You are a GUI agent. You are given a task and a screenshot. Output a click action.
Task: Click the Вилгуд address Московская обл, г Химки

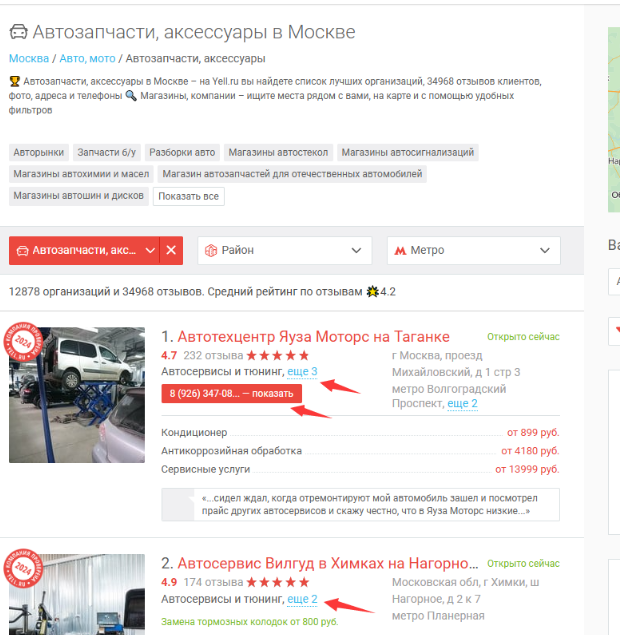point(465,591)
